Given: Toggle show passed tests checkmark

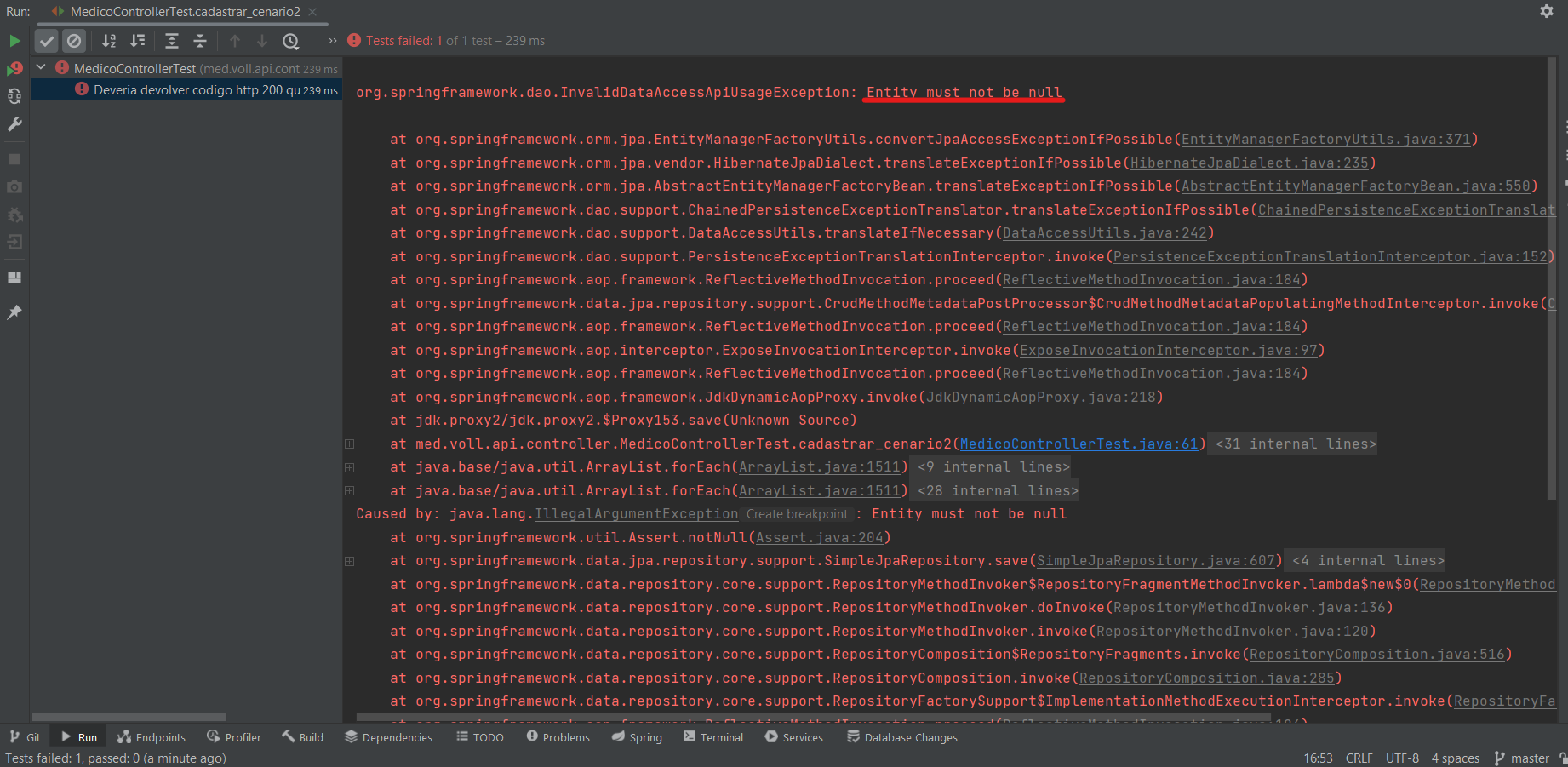Looking at the screenshot, I should coord(47,41).
